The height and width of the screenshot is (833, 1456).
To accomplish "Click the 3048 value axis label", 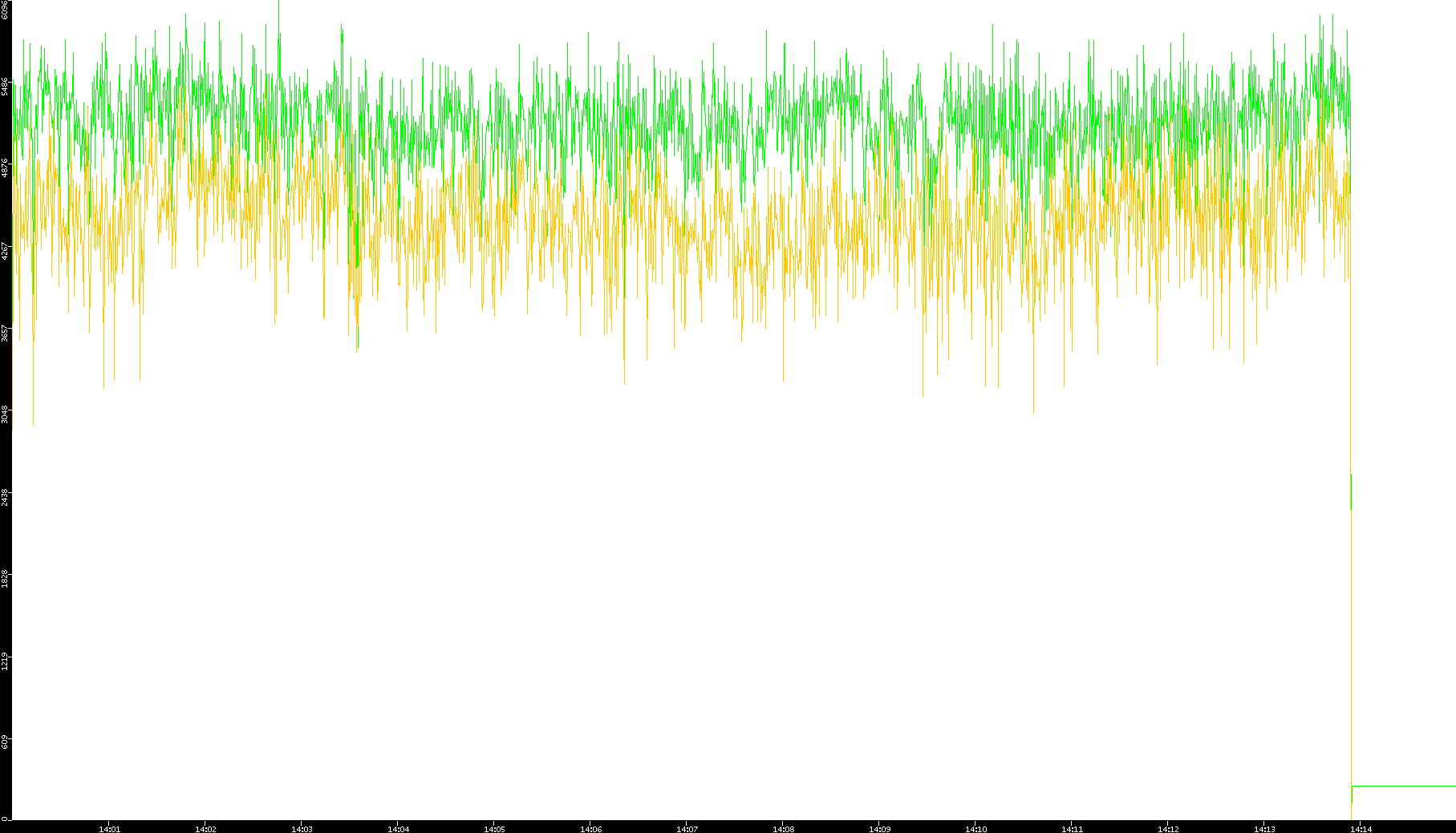I will (x=5, y=414).
